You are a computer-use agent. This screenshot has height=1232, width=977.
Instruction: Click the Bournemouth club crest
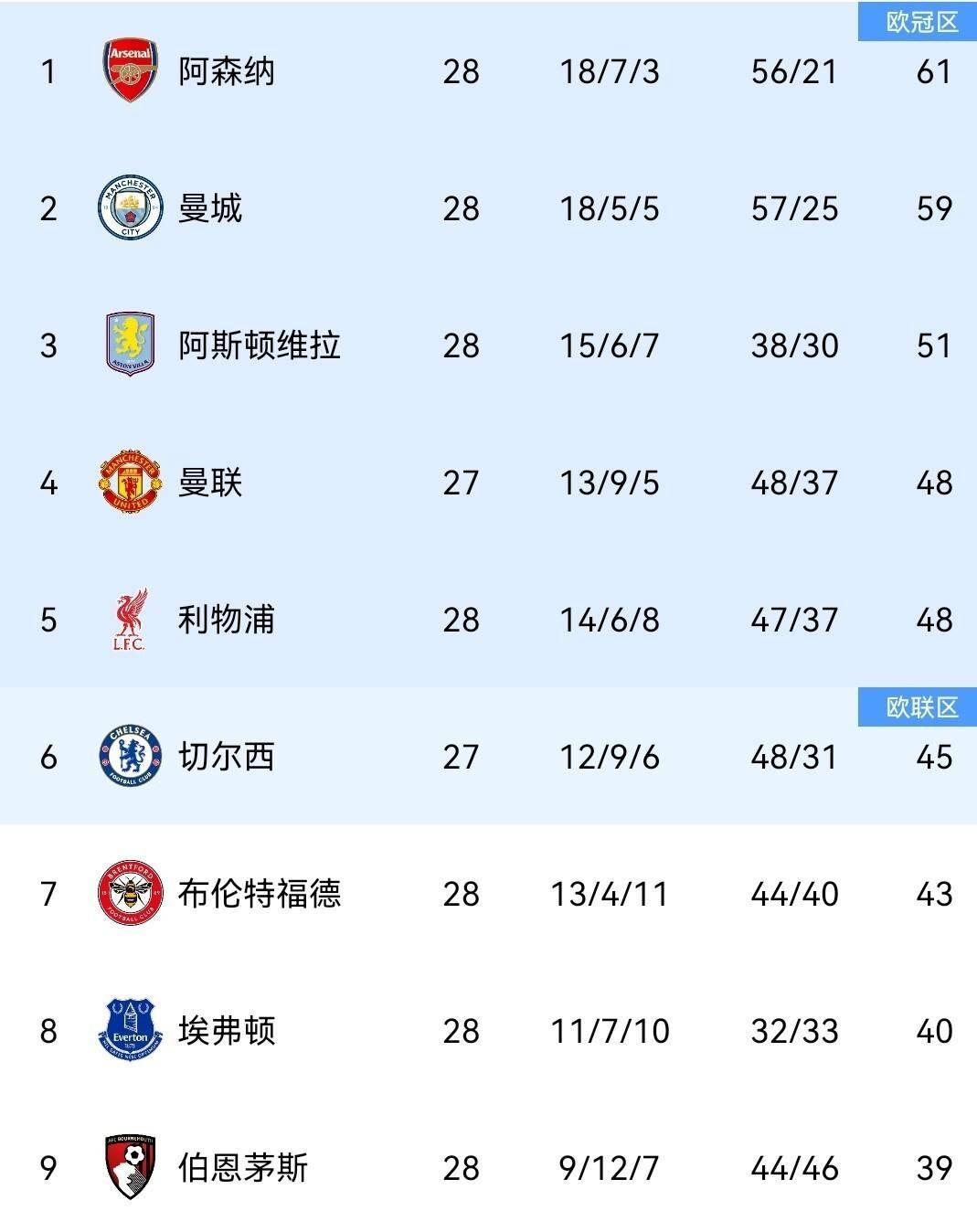click(131, 1167)
